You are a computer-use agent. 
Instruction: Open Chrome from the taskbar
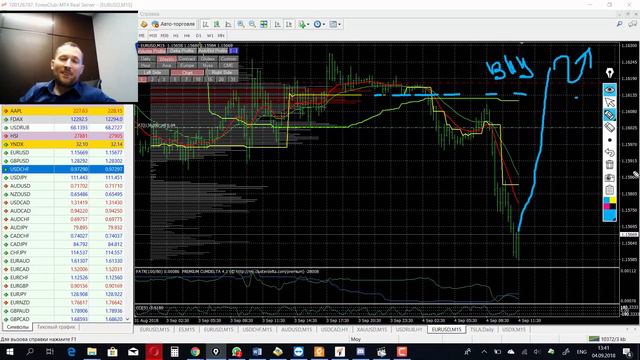coord(195,351)
